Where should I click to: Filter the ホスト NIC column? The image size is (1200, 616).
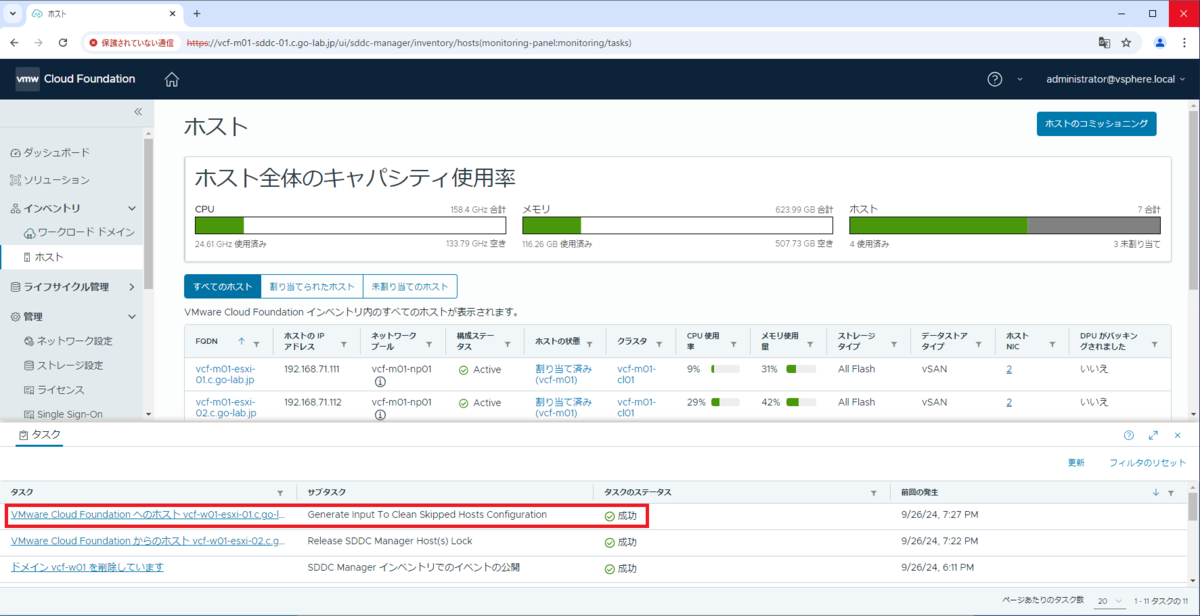[1052, 343]
